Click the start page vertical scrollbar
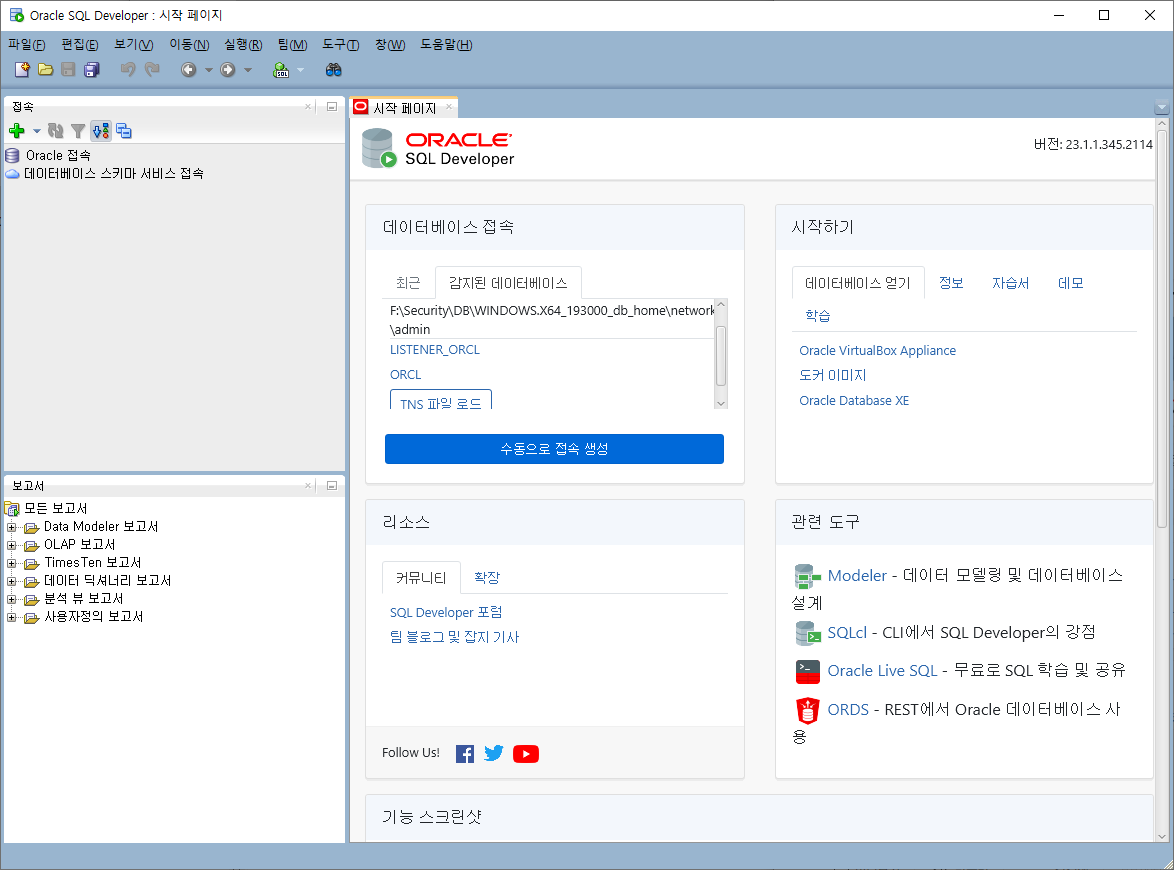This screenshot has height=870, width=1174. click(1161, 329)
